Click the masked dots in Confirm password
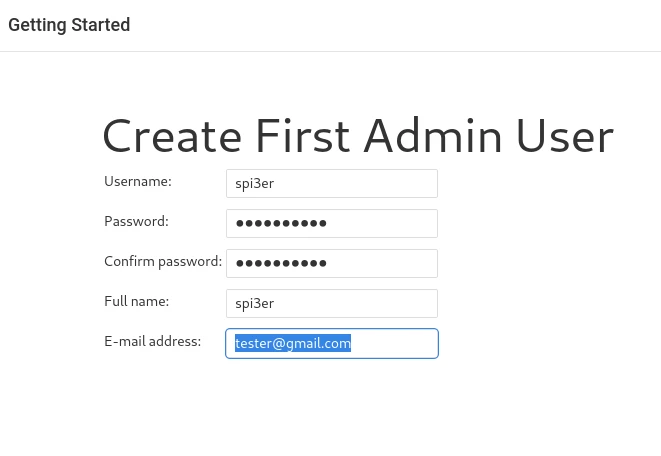Viewport: 661px width, 456px height. pos(280,263)
